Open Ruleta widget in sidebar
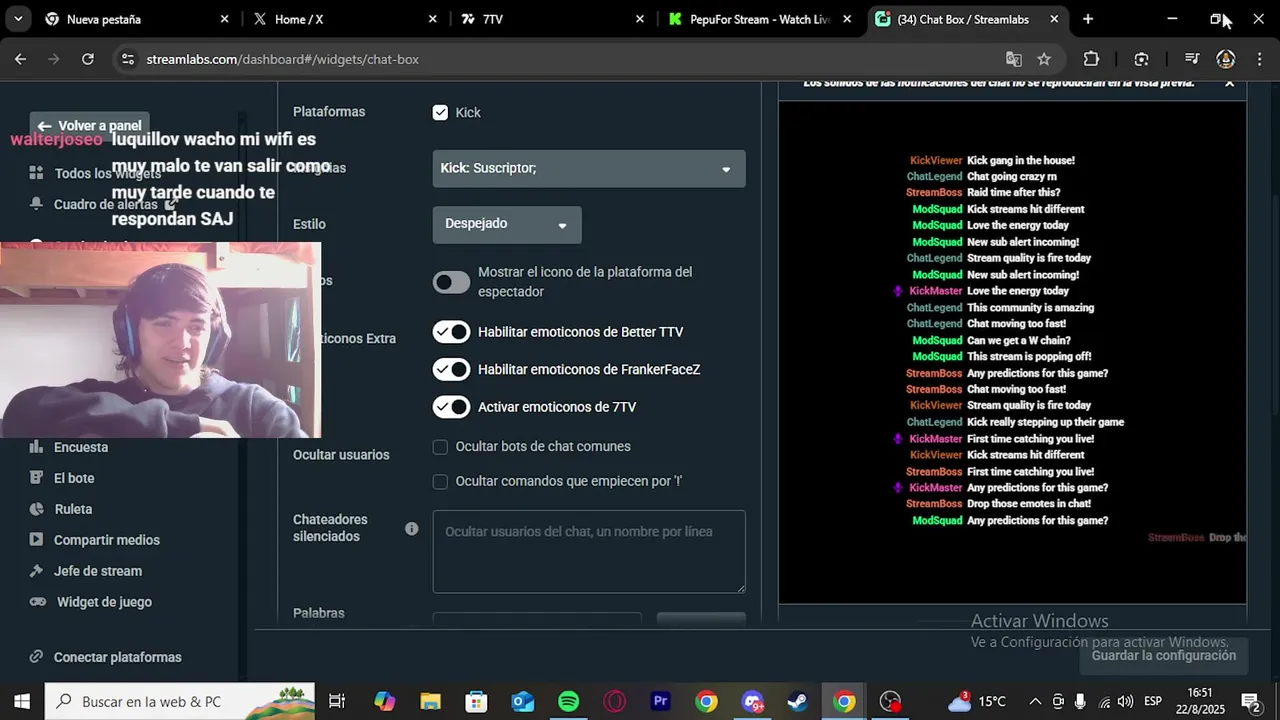1280x720 pixels. tap(73, 509)
